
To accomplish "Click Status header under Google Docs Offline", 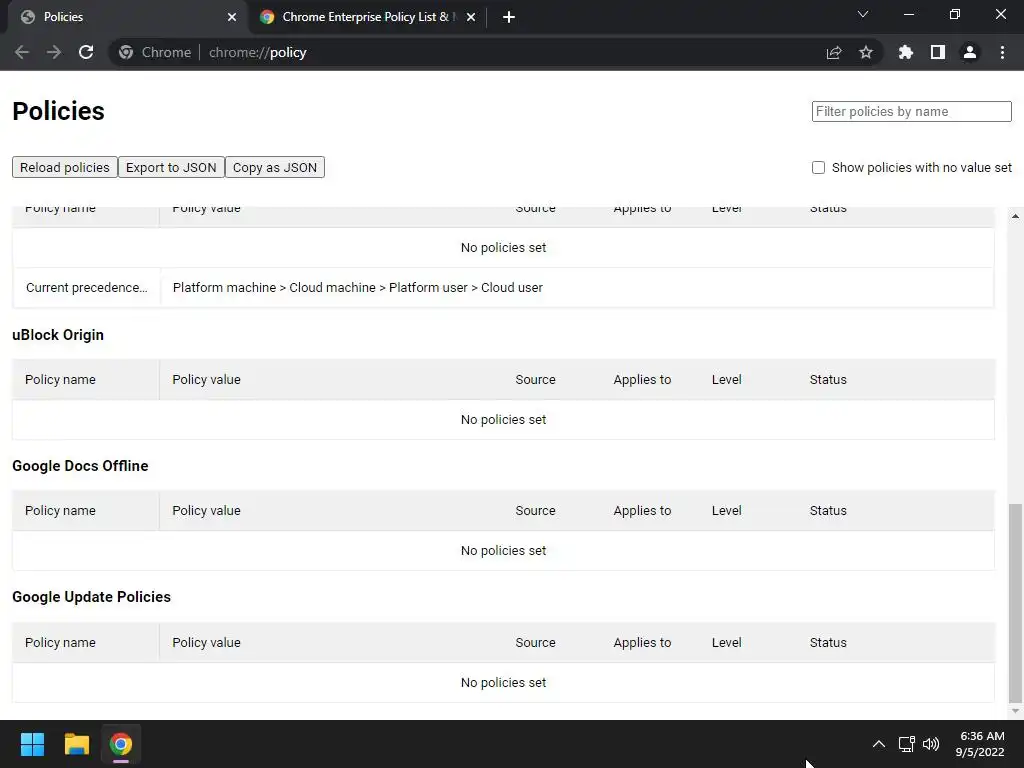I will pos(828,511).
